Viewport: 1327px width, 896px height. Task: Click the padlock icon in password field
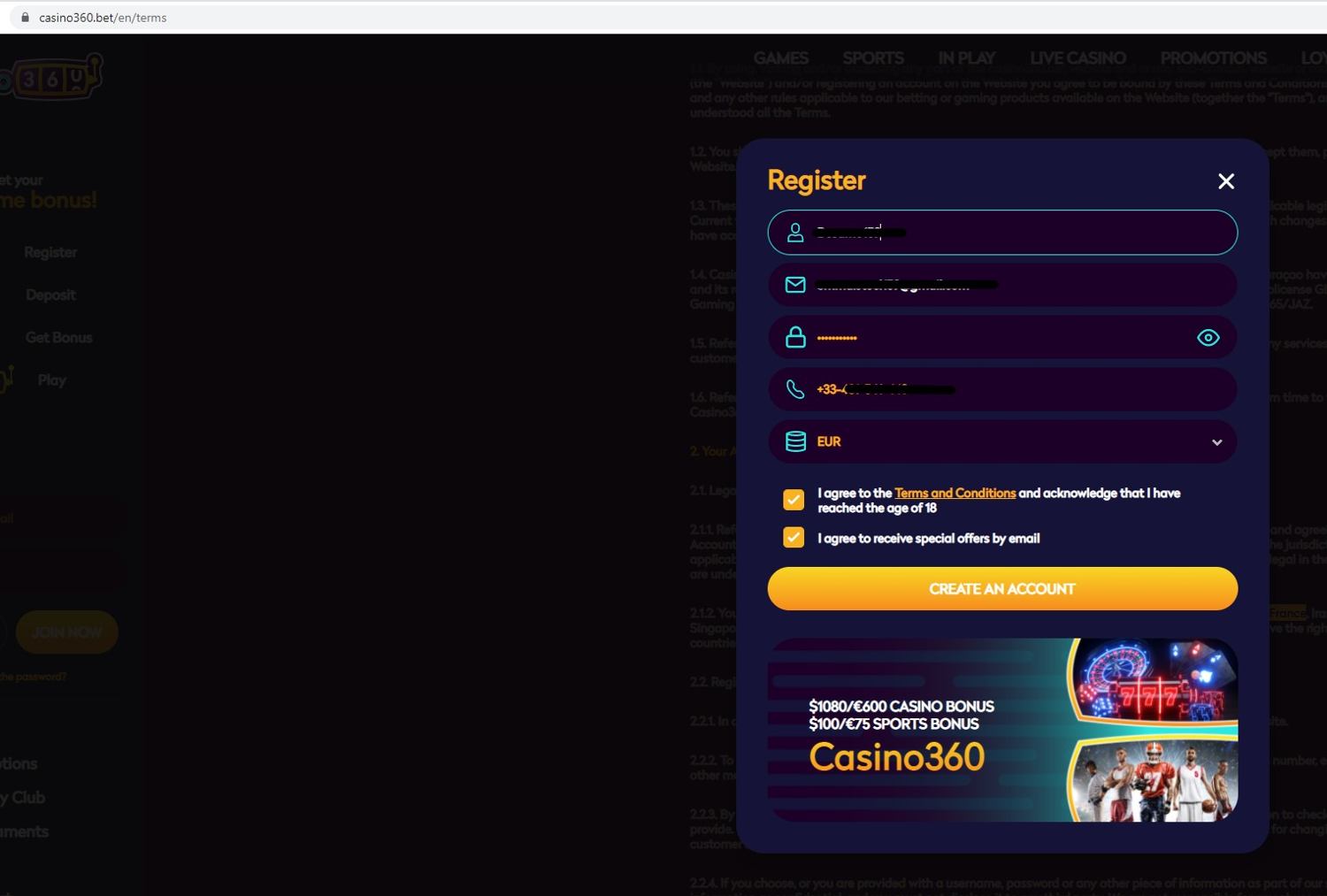[x=795, y=337]
